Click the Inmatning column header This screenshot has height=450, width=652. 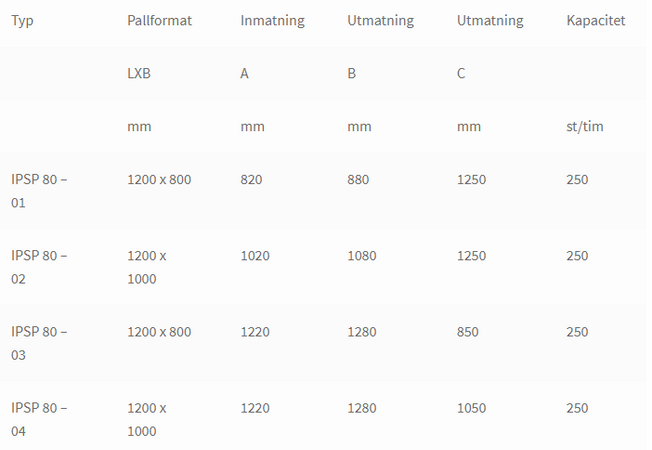coord(272,21)
